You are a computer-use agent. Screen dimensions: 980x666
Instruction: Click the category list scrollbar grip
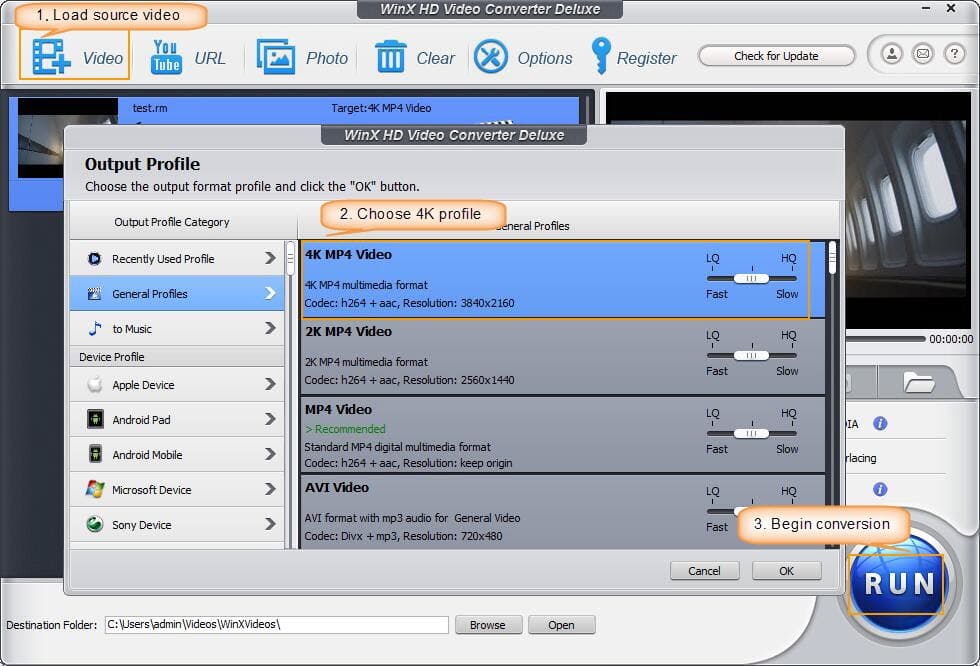[291, 259]
